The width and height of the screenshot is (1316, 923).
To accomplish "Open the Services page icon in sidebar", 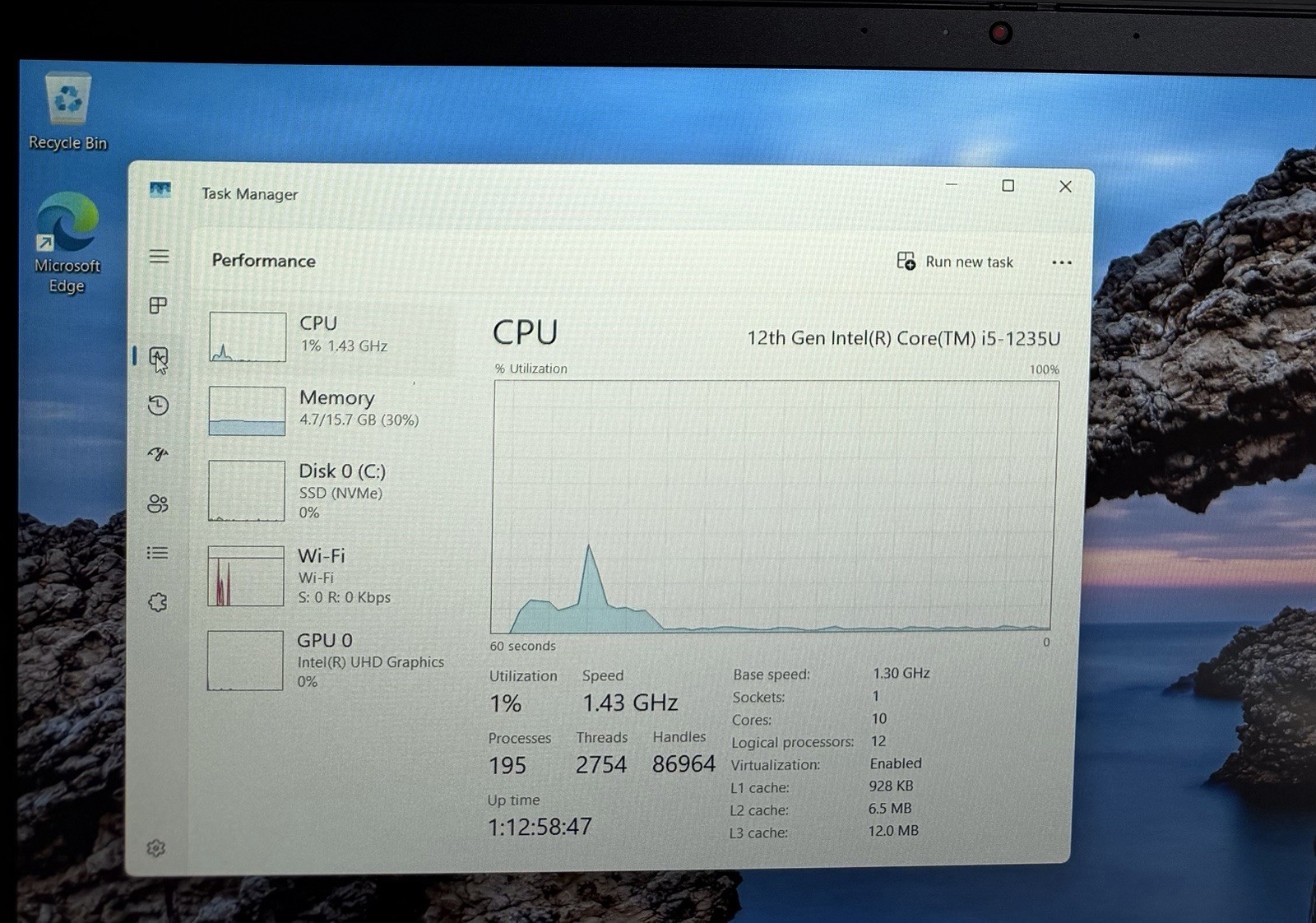I will click(x=157, y=602).
